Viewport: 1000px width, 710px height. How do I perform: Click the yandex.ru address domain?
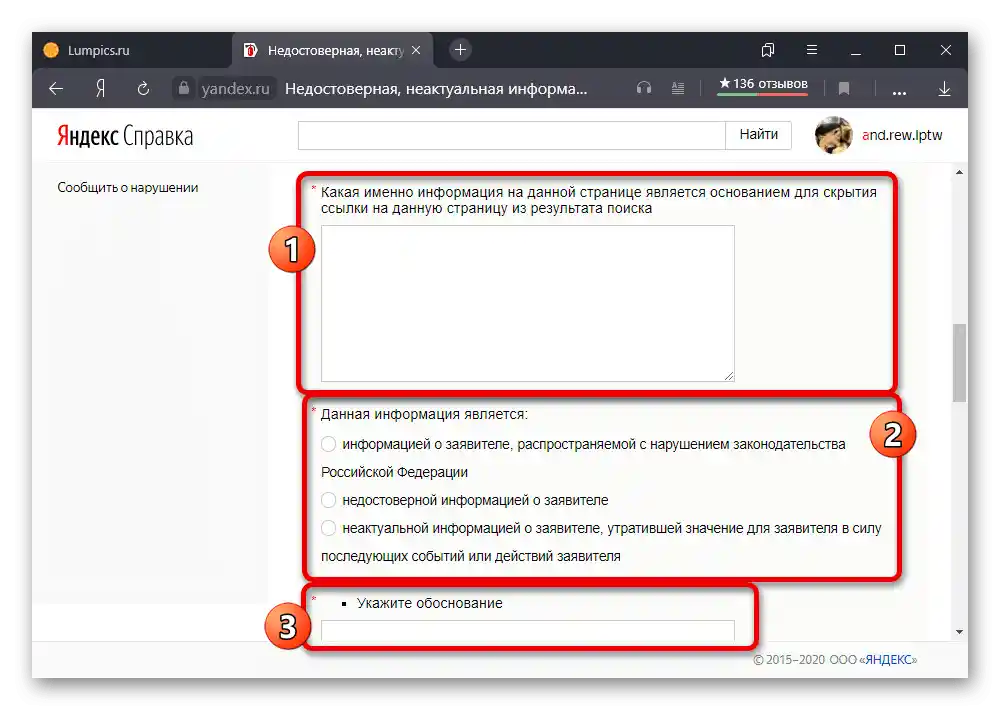(x=235, y=89)
